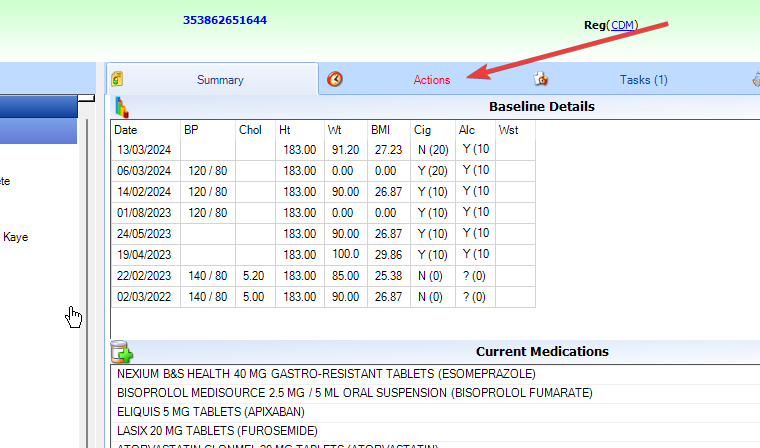Open the Tasks (1) tab
Viewport: 760px width, 448px height.
[x=643, y=80]
